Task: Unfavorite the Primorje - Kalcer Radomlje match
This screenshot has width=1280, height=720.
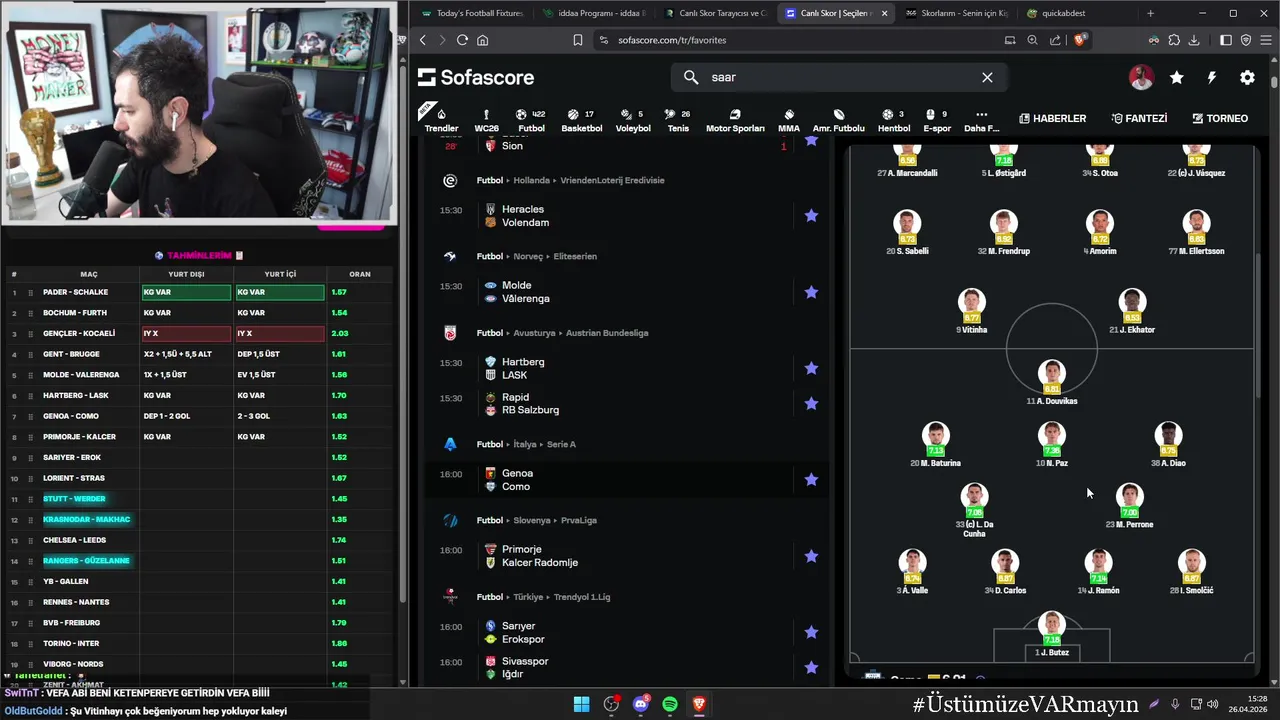Action: (811, 556)
